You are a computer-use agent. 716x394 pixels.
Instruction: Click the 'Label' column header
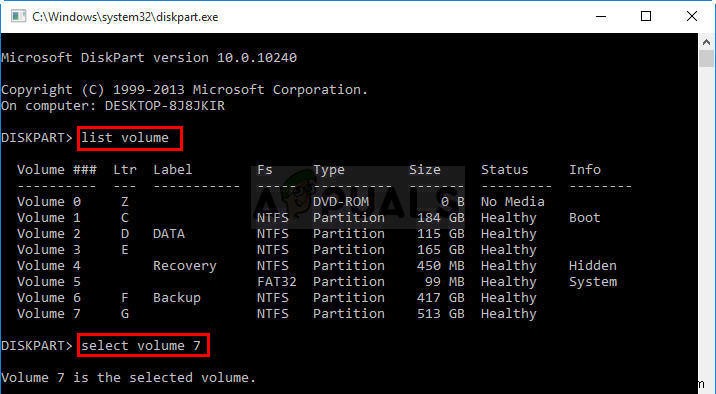pos(173,170)
